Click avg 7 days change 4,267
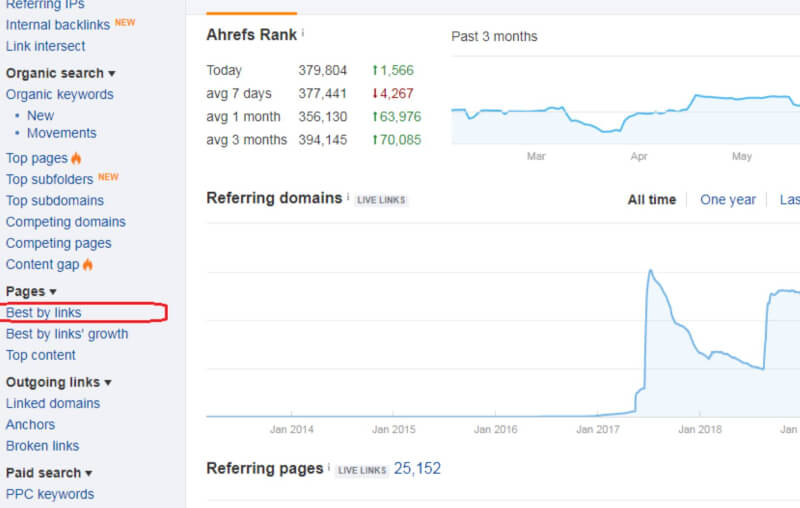 pyautogui.click(x=392, y=94)
